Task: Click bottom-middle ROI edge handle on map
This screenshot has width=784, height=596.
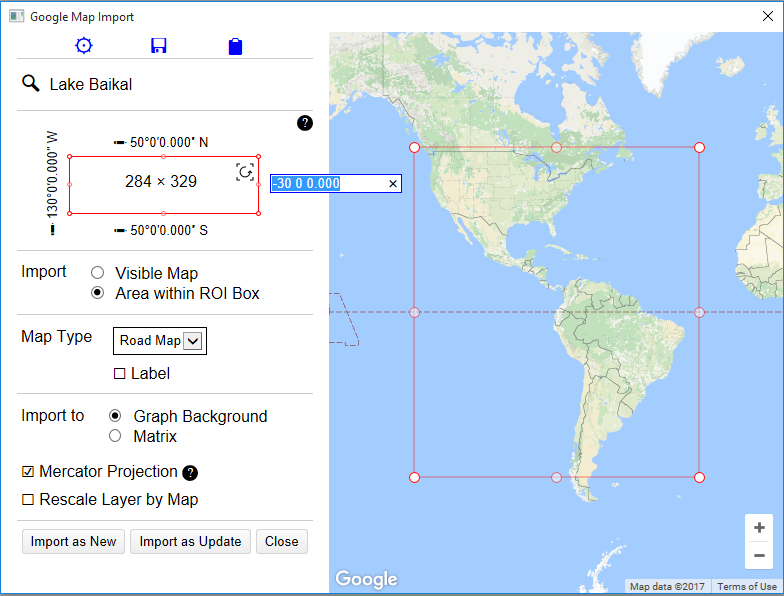Action: tap(556, 478)
